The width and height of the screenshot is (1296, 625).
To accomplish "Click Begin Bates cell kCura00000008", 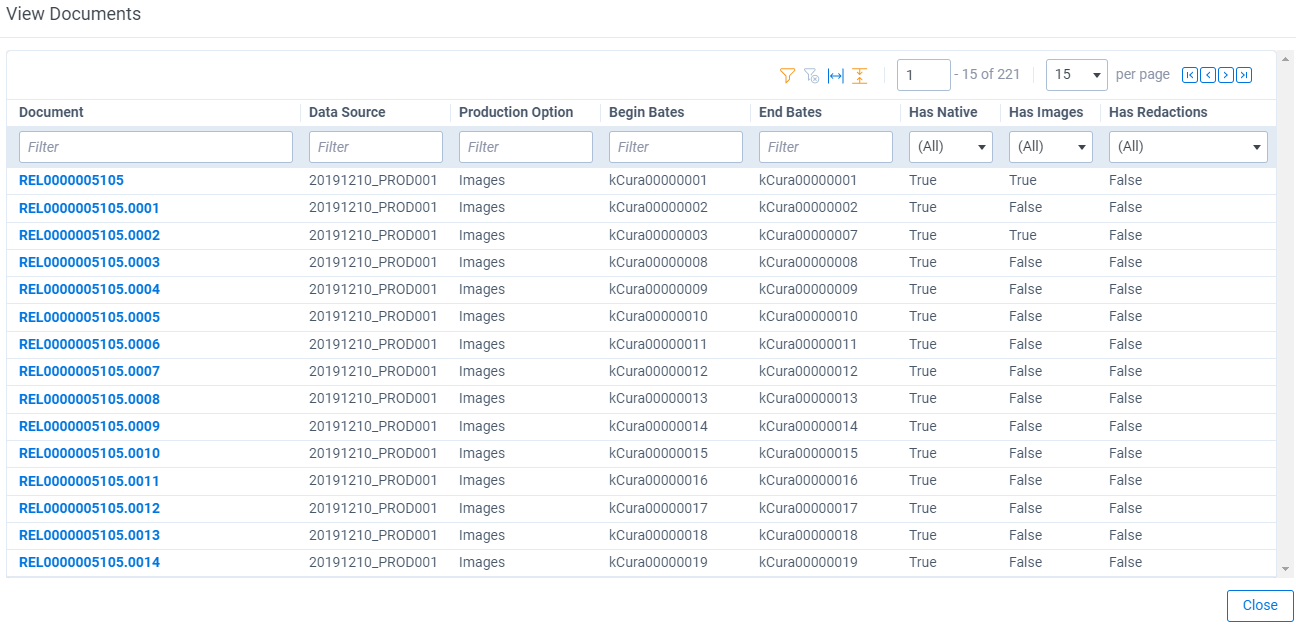I will (x=658, y=262).
